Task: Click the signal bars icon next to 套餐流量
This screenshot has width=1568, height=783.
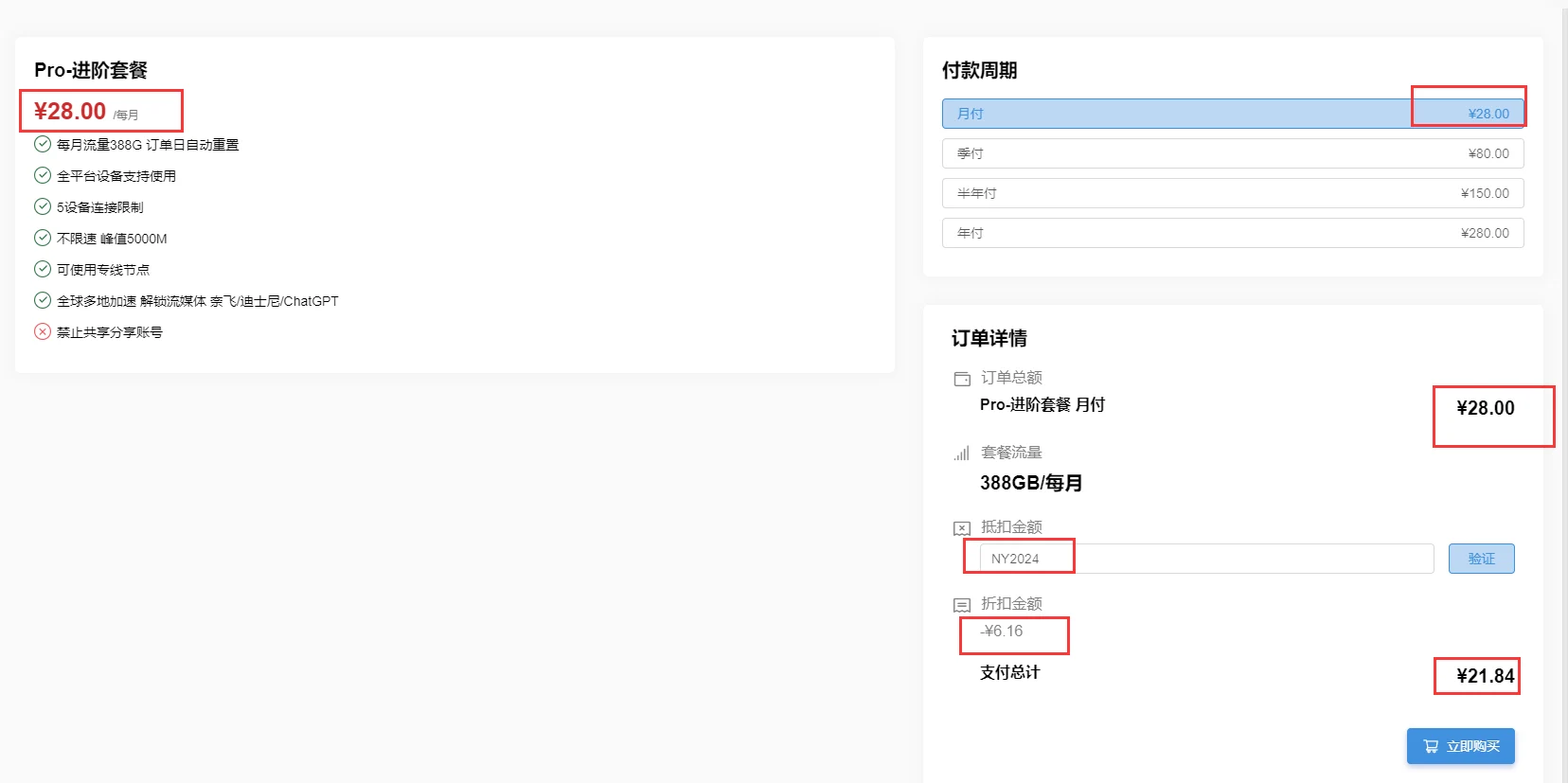Action: tap(962, 454)
